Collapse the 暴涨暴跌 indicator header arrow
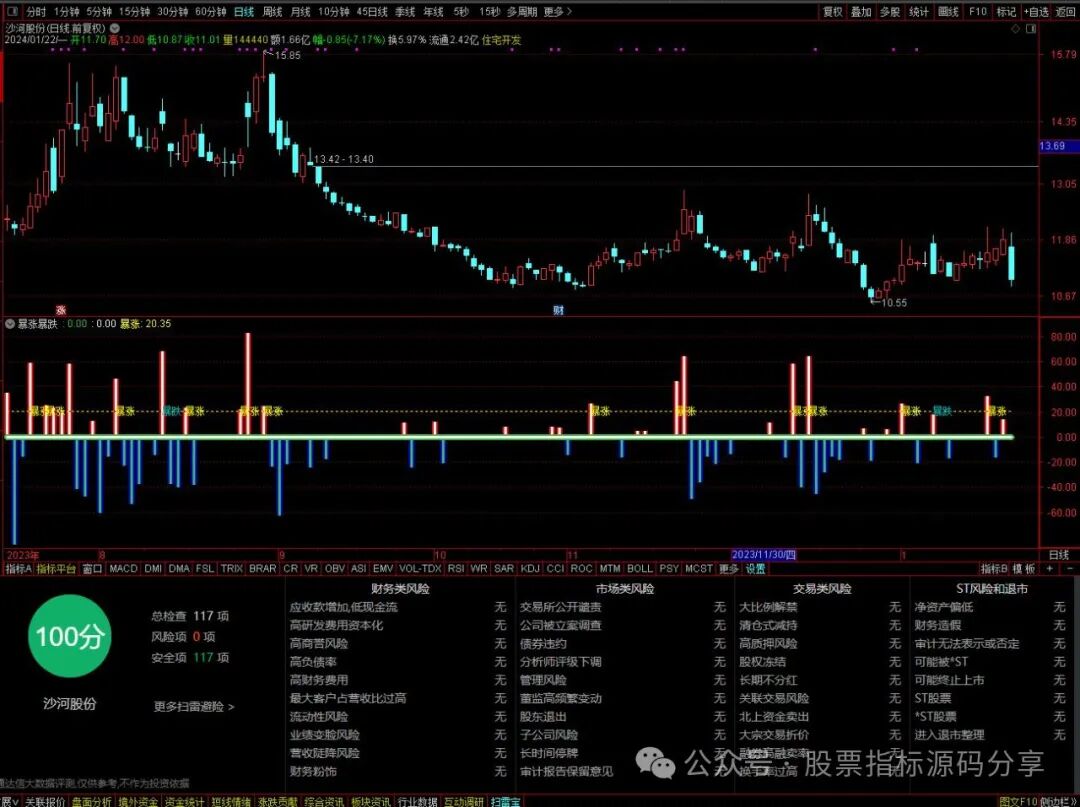Screen dimensions: 1080x807 tap(10, 324)
